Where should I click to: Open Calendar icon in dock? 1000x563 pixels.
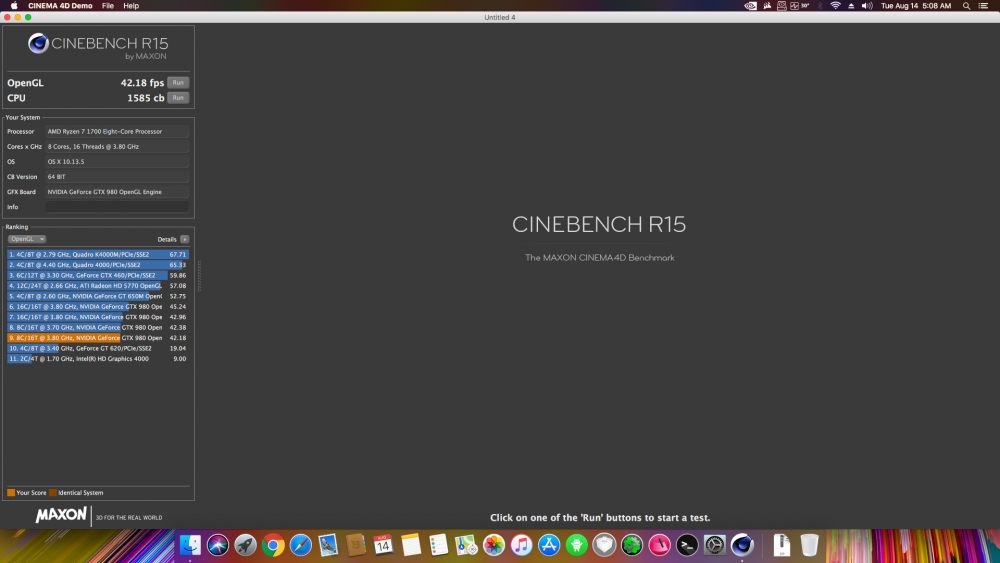383,545
